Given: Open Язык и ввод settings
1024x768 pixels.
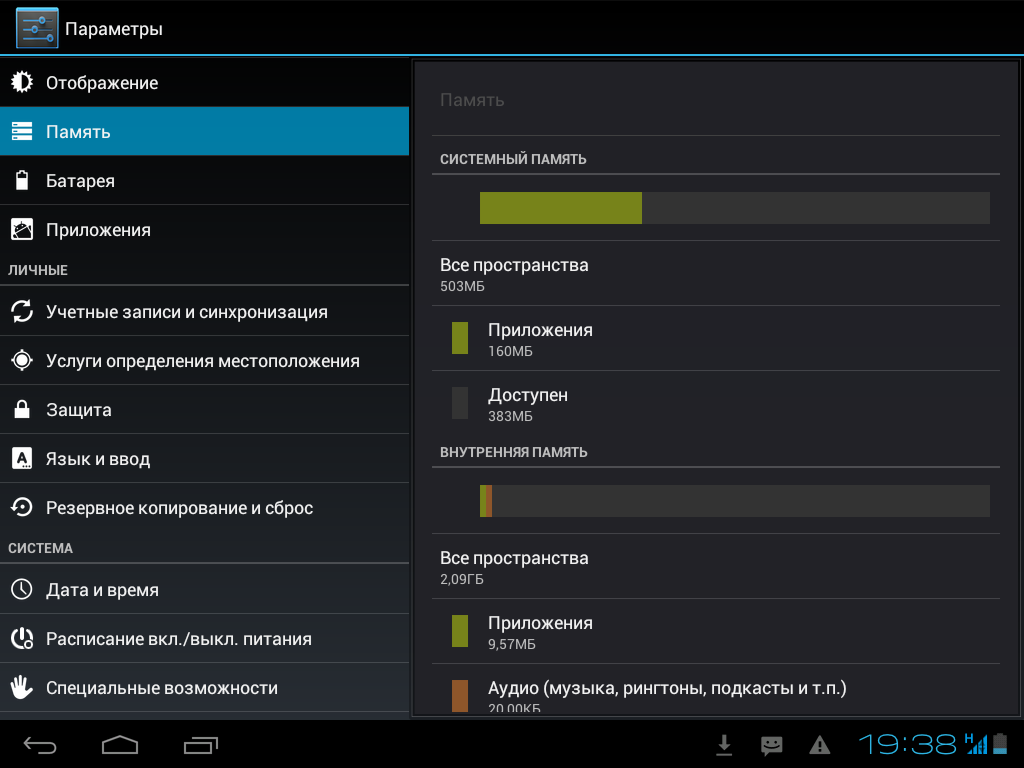Looking at the screenshot, I should (x=204, y=458).
